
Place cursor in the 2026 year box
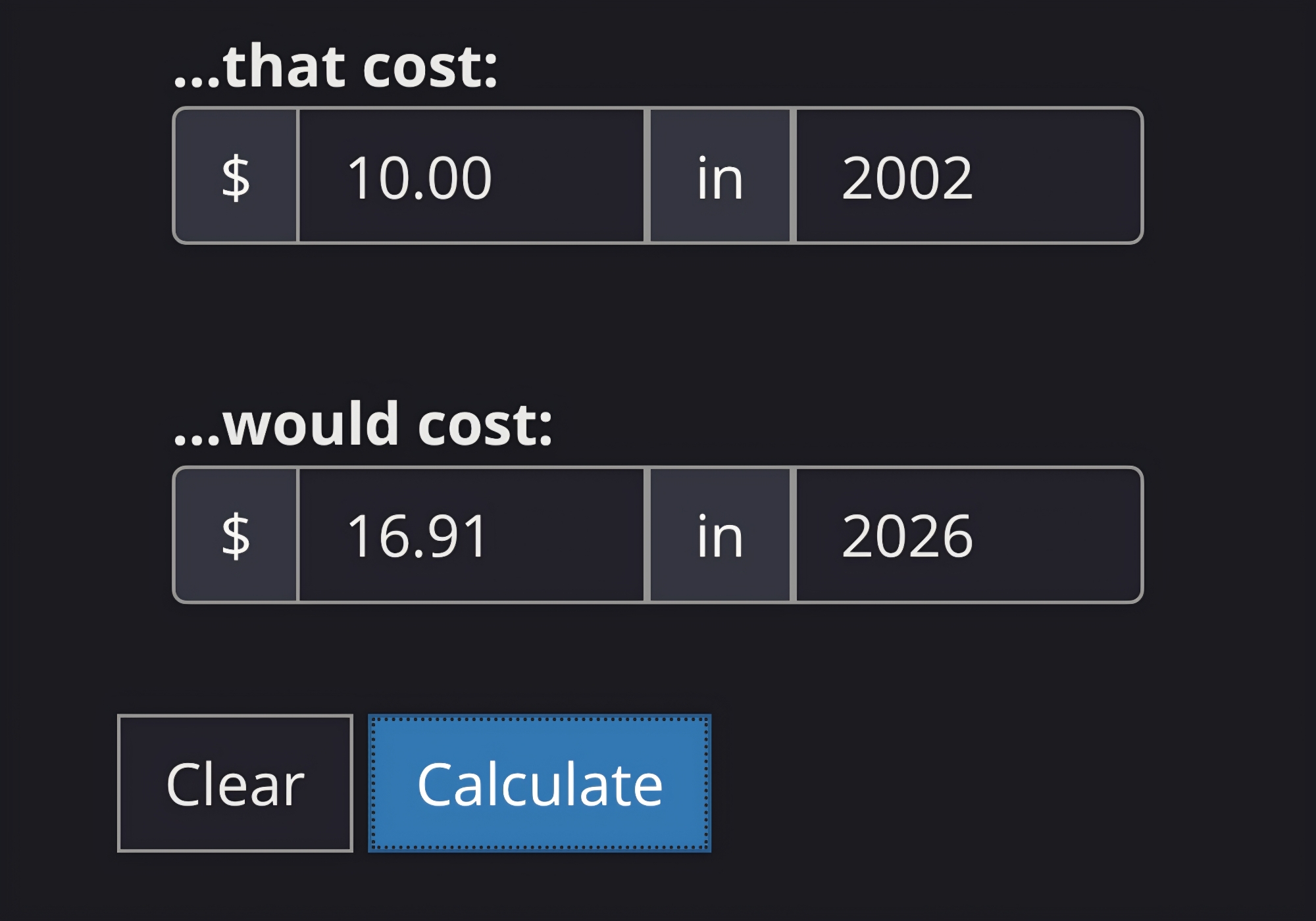pyautogui.click(x=969, y=535)
